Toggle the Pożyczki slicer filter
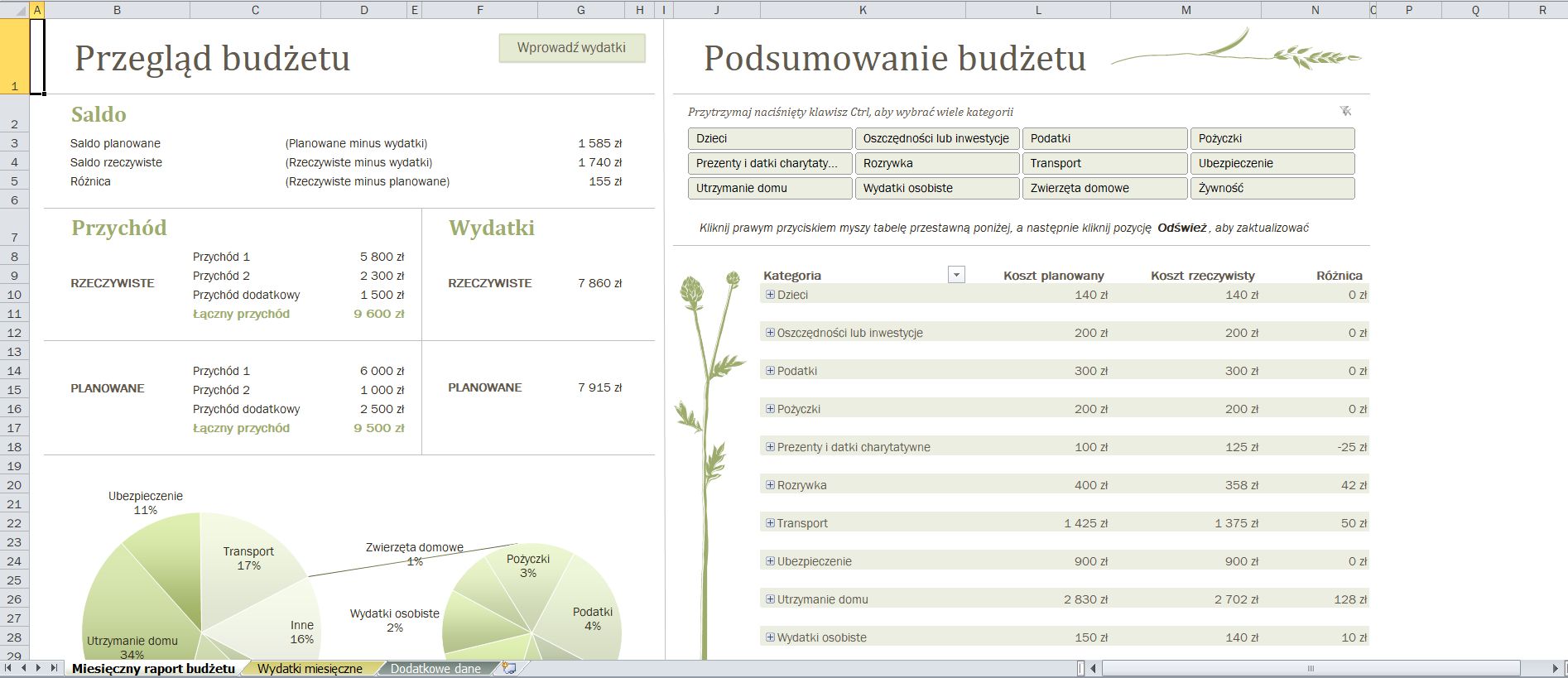The image size is (1568, 678). 1272,138
